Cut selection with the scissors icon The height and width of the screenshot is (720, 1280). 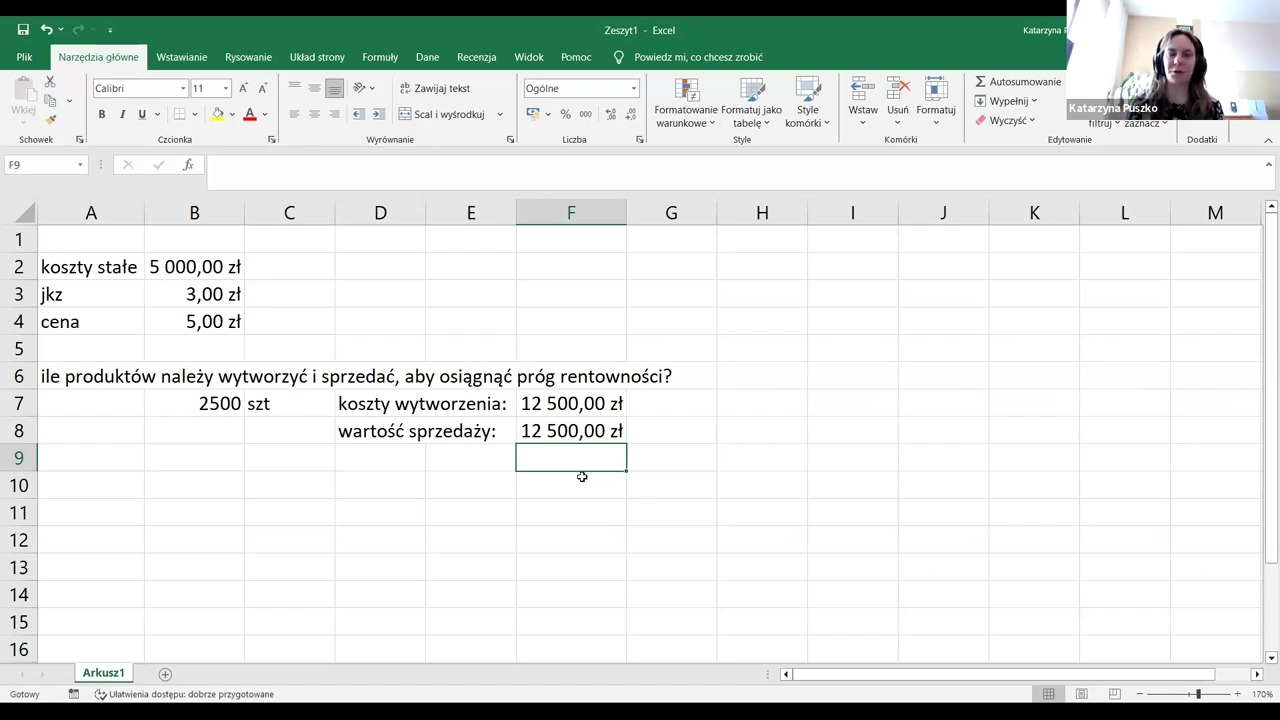(50, 82)
